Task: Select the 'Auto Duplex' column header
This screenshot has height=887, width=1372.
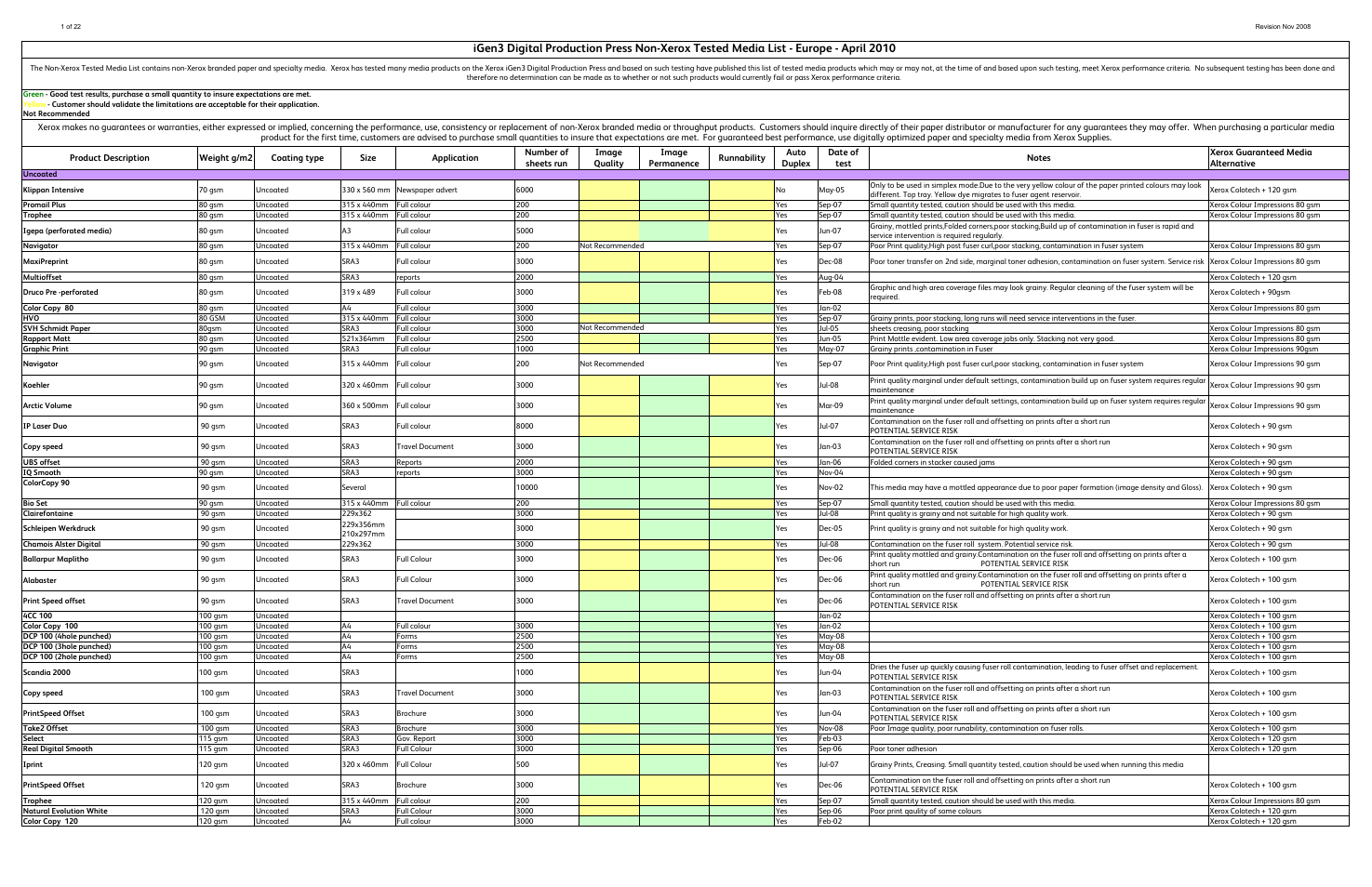Action: (x=796, y=158)
